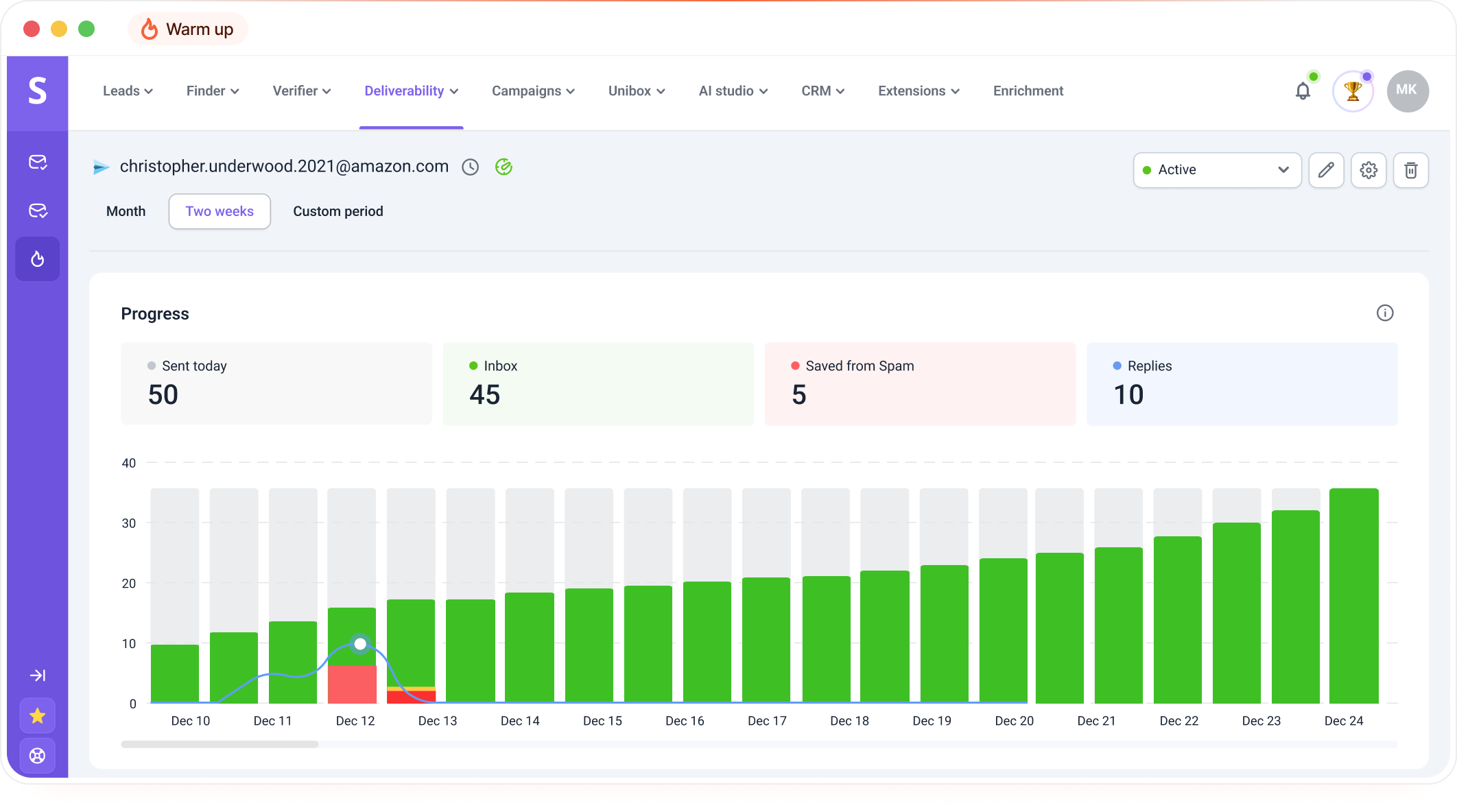Select the Custom period option

[338, 211]
